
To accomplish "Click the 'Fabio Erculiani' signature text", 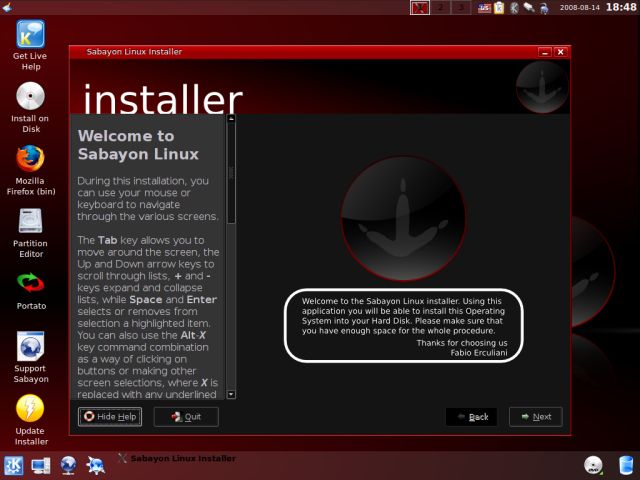I will pyautogui.click(x=479, y=353).
